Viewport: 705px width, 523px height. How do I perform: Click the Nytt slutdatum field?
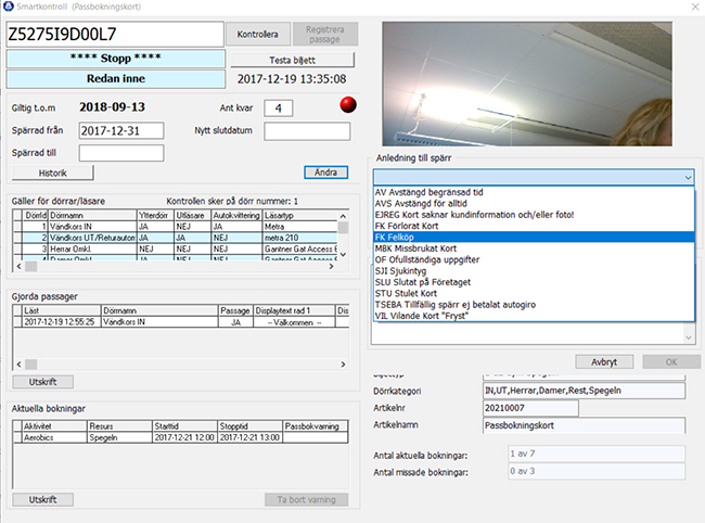tap(307, 131)
